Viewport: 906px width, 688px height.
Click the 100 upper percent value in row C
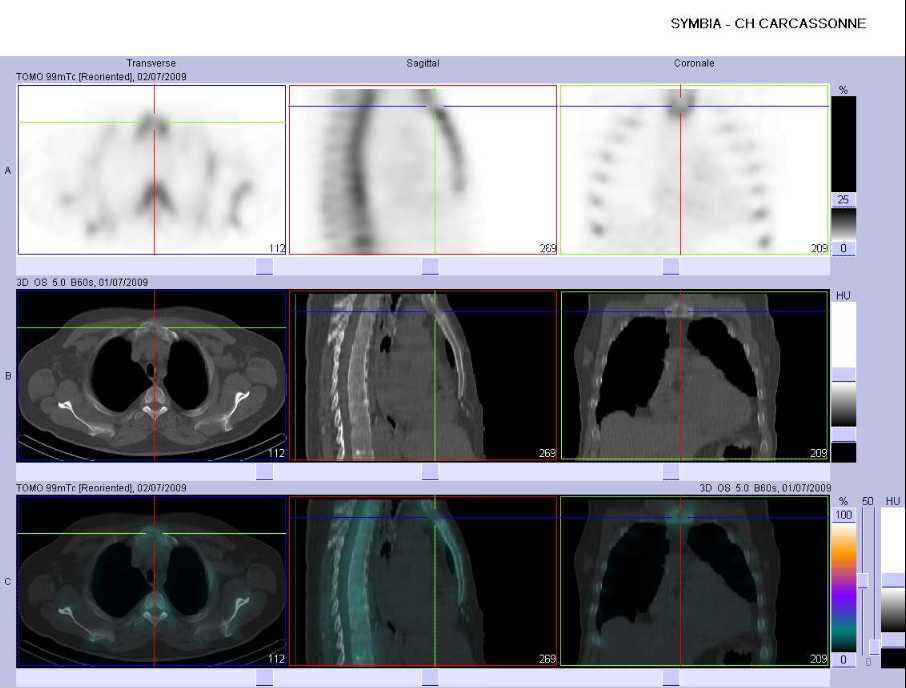pos(844,515)
